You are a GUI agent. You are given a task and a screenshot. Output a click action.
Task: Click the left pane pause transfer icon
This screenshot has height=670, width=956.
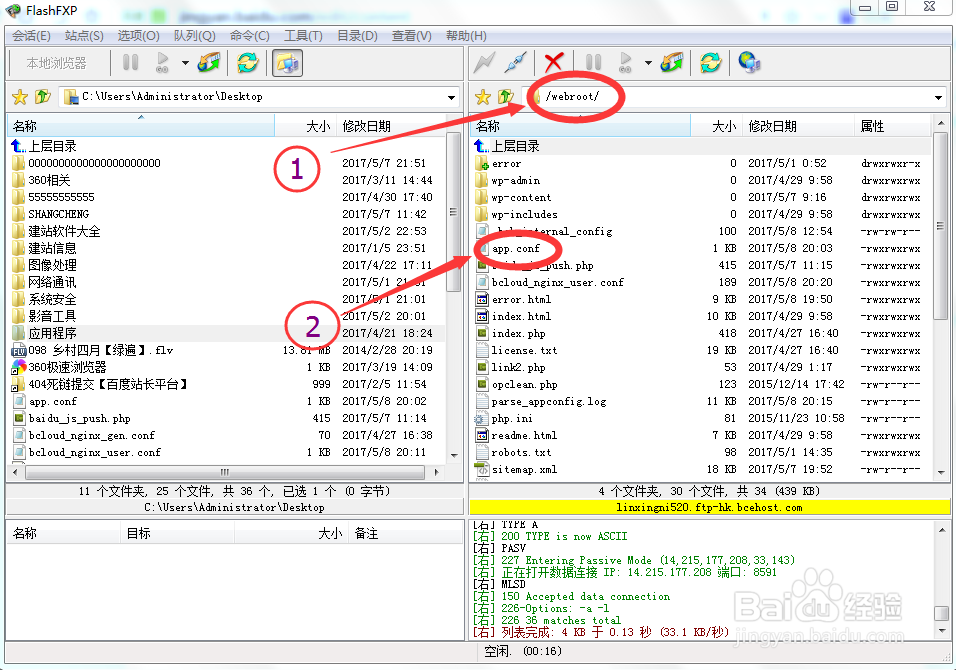(x=130, y=62)
